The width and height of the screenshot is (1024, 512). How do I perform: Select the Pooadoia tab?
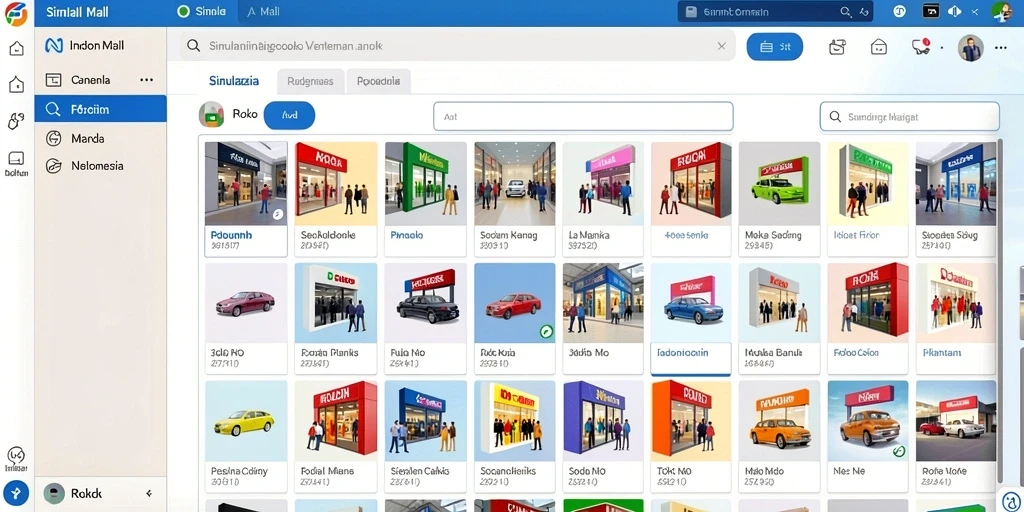click(379, 82)
